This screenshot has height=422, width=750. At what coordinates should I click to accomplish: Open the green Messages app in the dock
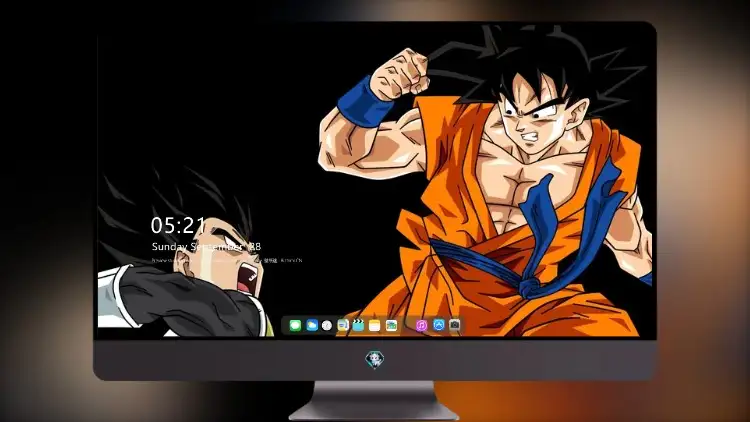point(295,325)
